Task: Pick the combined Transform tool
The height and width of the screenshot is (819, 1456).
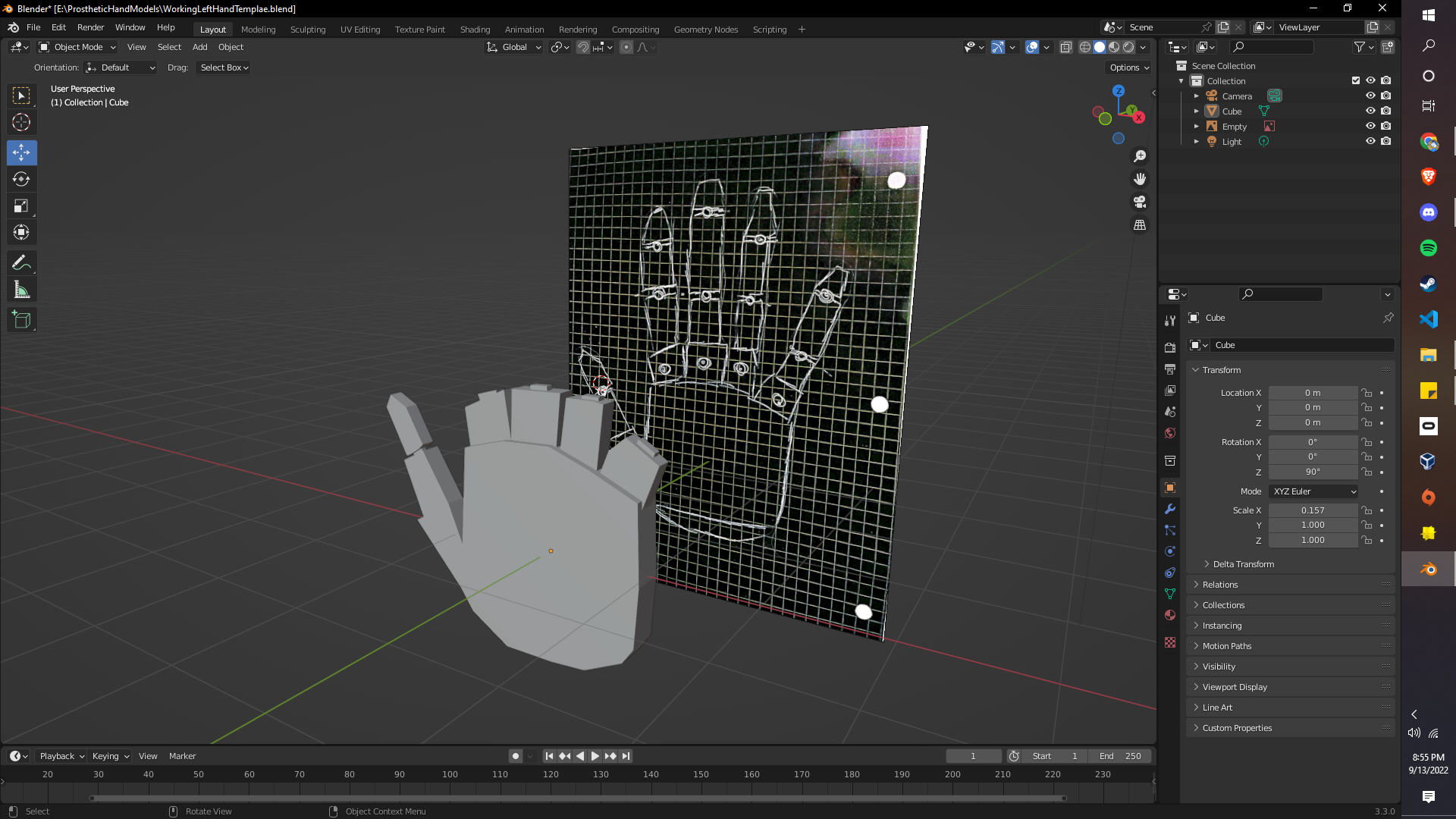Action: tap(21, 232)
